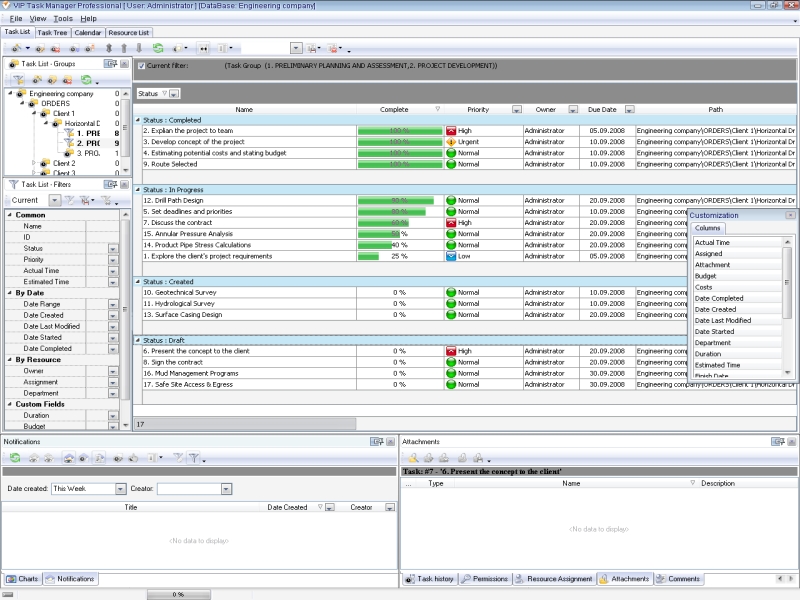Open dropdown for the Date Range filter
800x600 pixels.
click(113, 305)
